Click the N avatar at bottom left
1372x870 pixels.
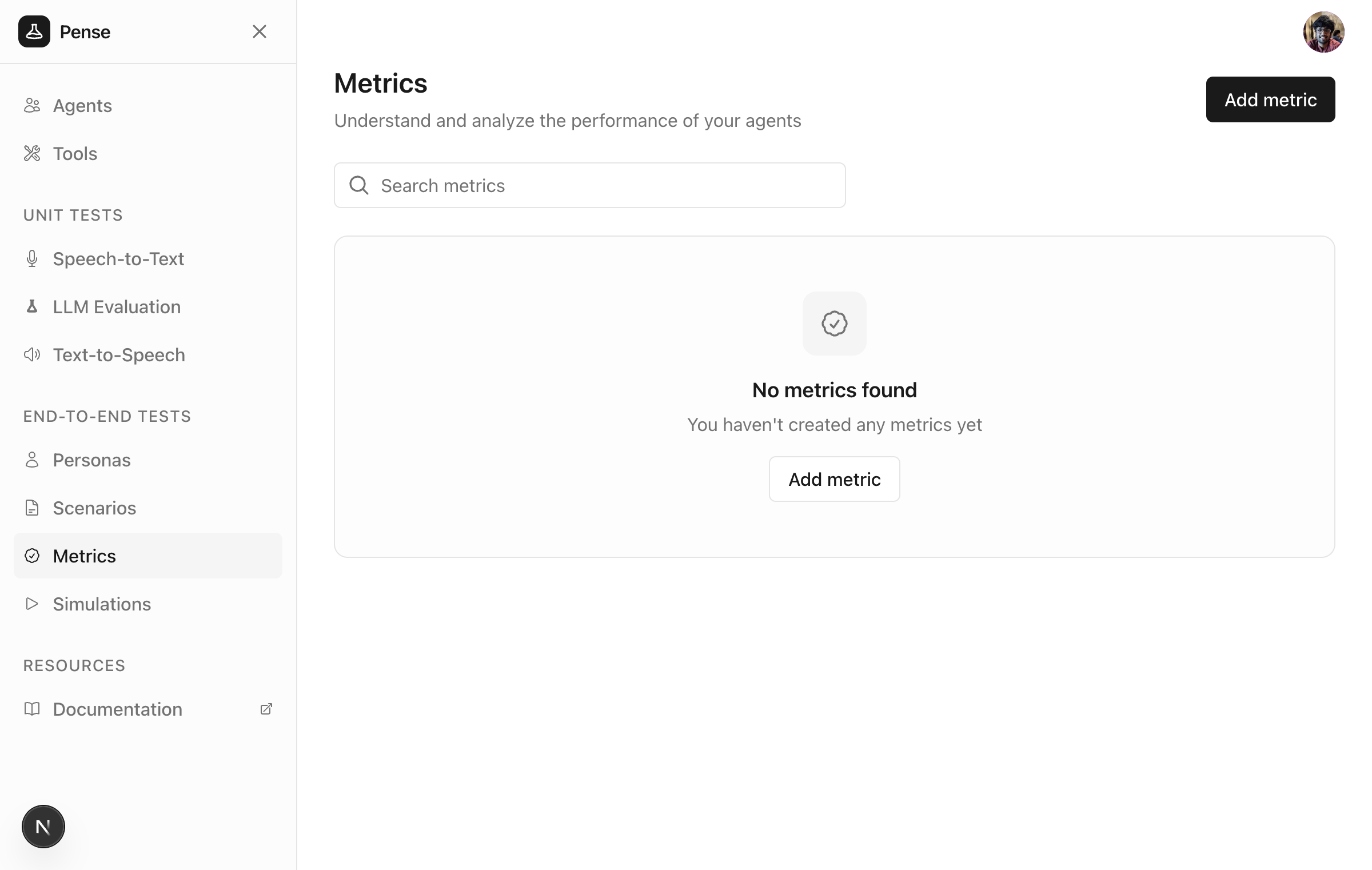pyautogui.click(x=43, y=826)
